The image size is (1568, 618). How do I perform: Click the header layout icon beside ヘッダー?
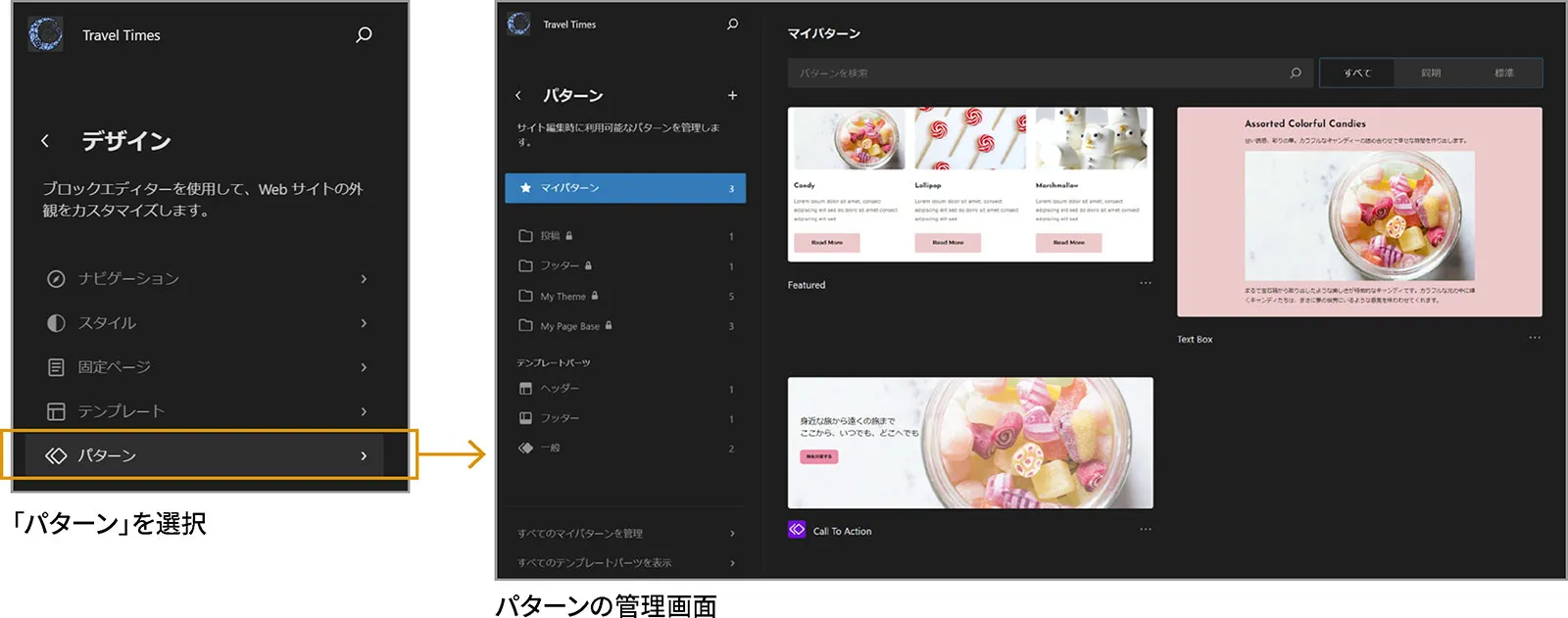coord(525,389)
